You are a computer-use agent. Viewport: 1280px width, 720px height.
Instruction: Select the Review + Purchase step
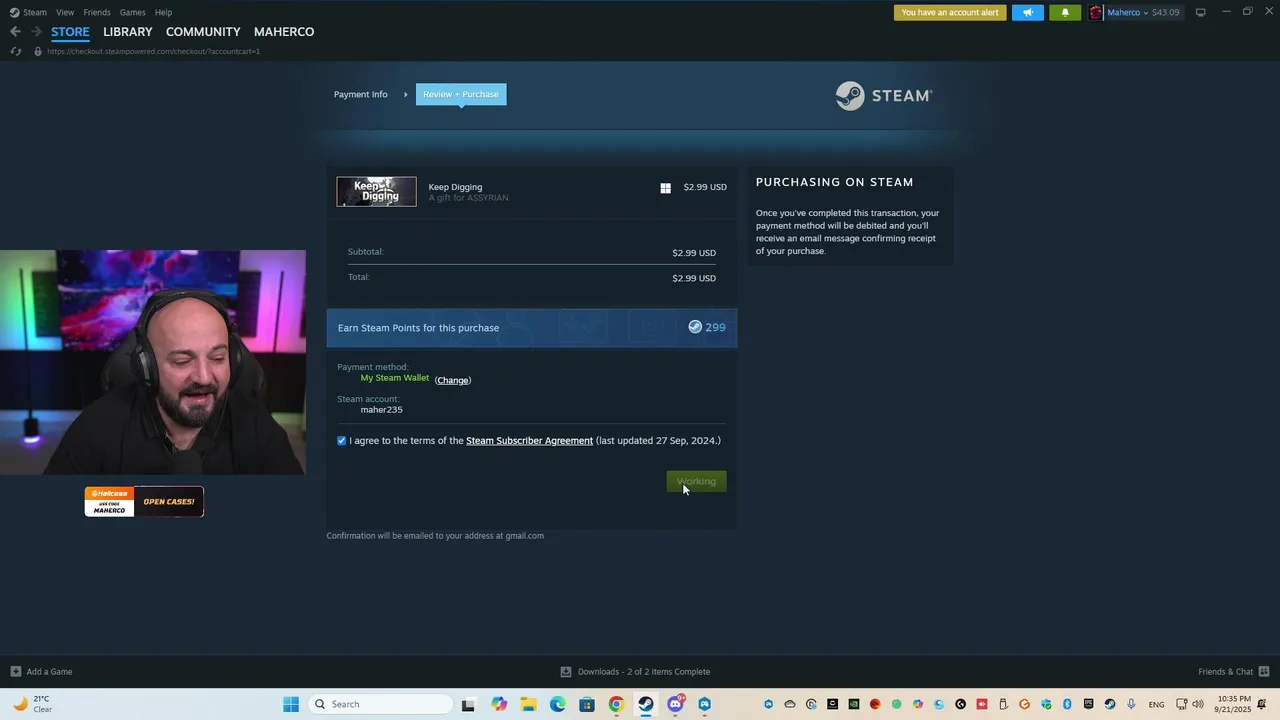point(461,94)
